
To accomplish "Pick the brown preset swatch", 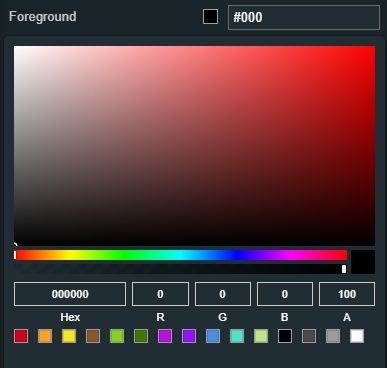I will (x=93, y=336).
